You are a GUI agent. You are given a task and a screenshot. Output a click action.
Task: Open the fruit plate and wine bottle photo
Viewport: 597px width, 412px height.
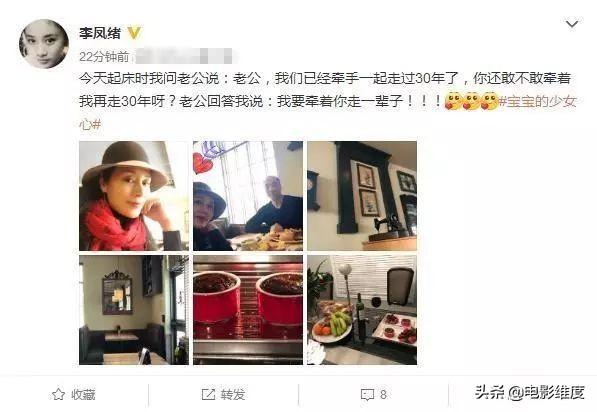[362, 310]
